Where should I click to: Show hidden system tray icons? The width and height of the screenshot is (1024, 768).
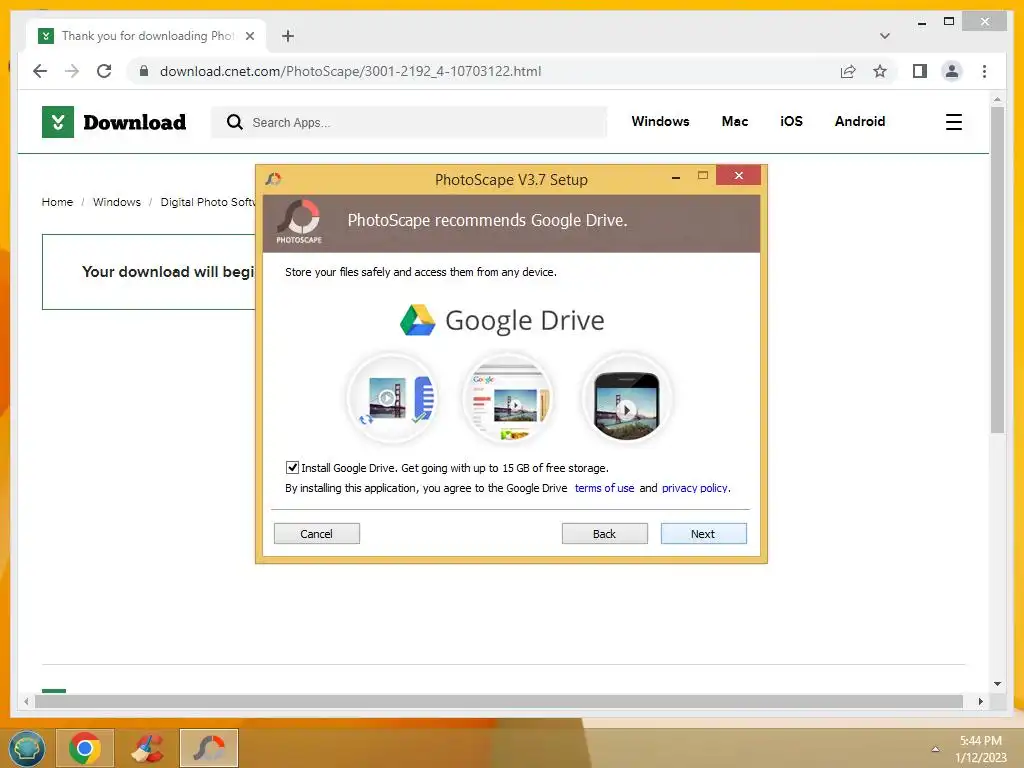pyautogui.click(x=935, y=749)
